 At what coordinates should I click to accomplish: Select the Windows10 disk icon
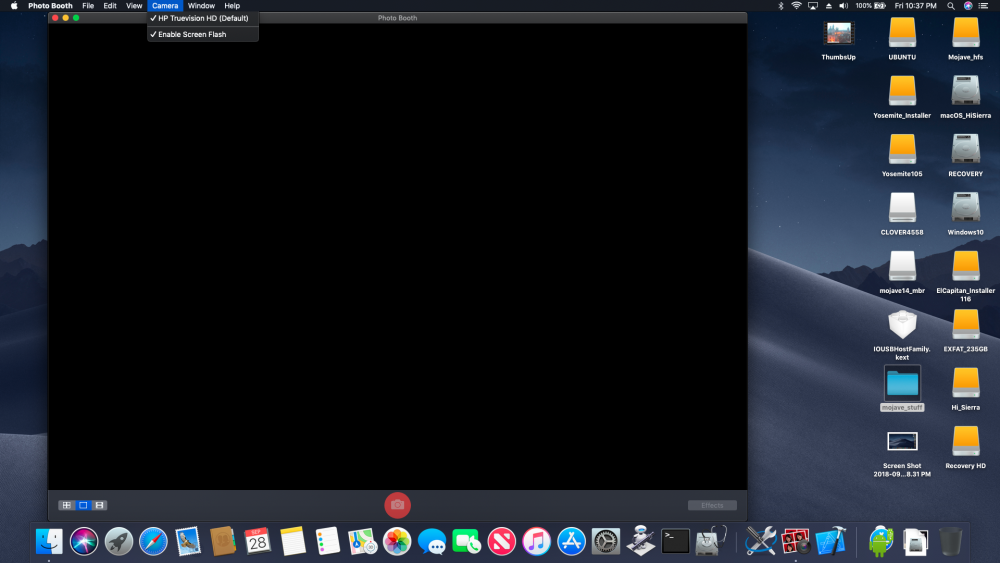[966, 208]
